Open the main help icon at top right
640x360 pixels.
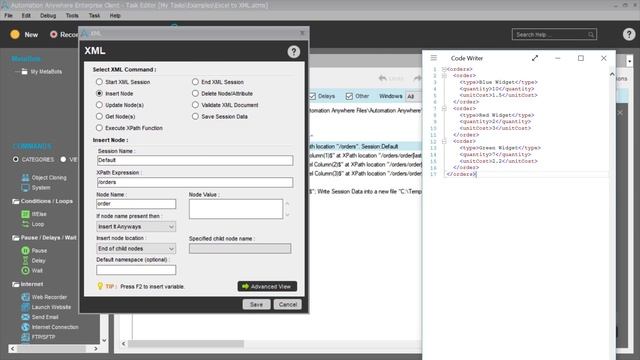pyautogui.click(x=629, y=34)
